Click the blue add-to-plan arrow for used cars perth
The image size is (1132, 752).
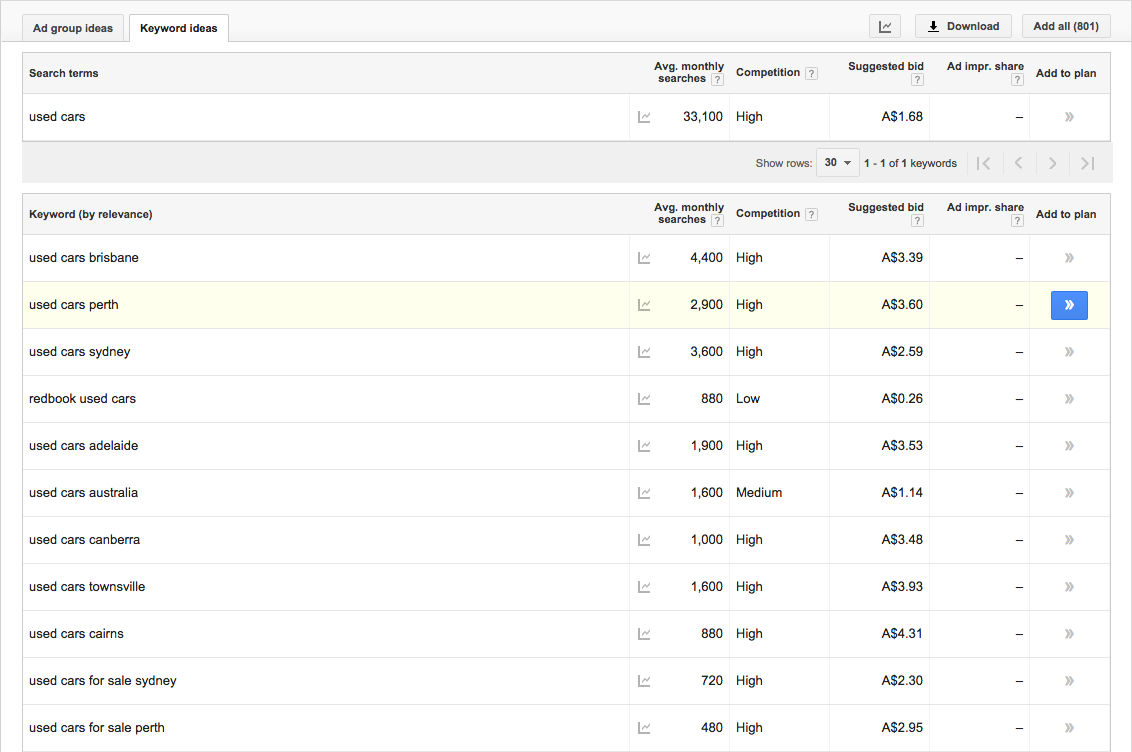coord(1068,305)
